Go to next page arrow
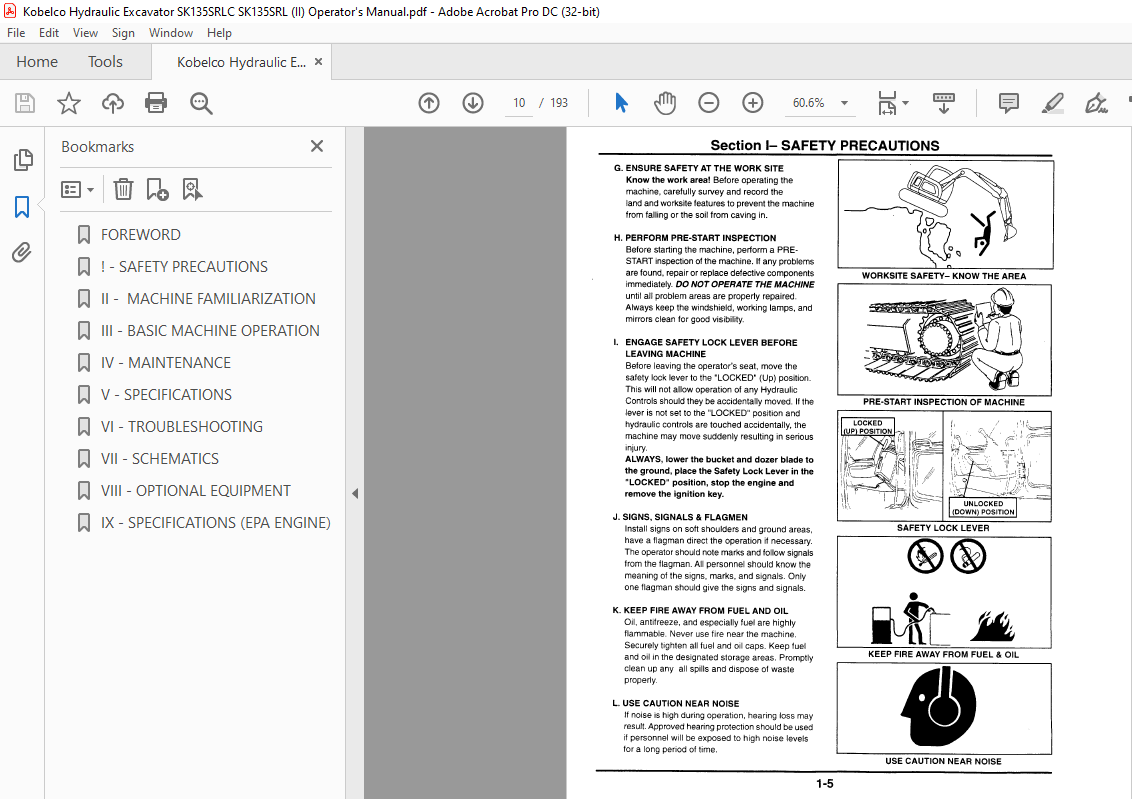1132x799 pixels. 473,103
